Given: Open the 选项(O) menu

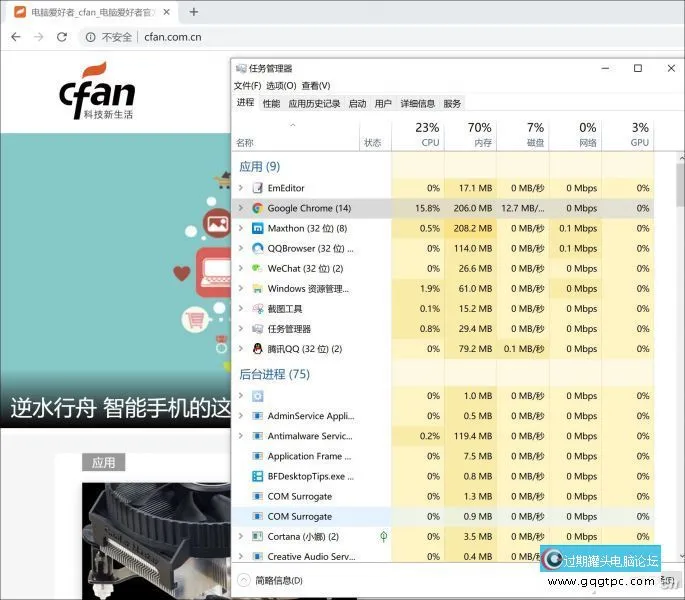Looking at the screenshot, I should click(x=281, y=86).
